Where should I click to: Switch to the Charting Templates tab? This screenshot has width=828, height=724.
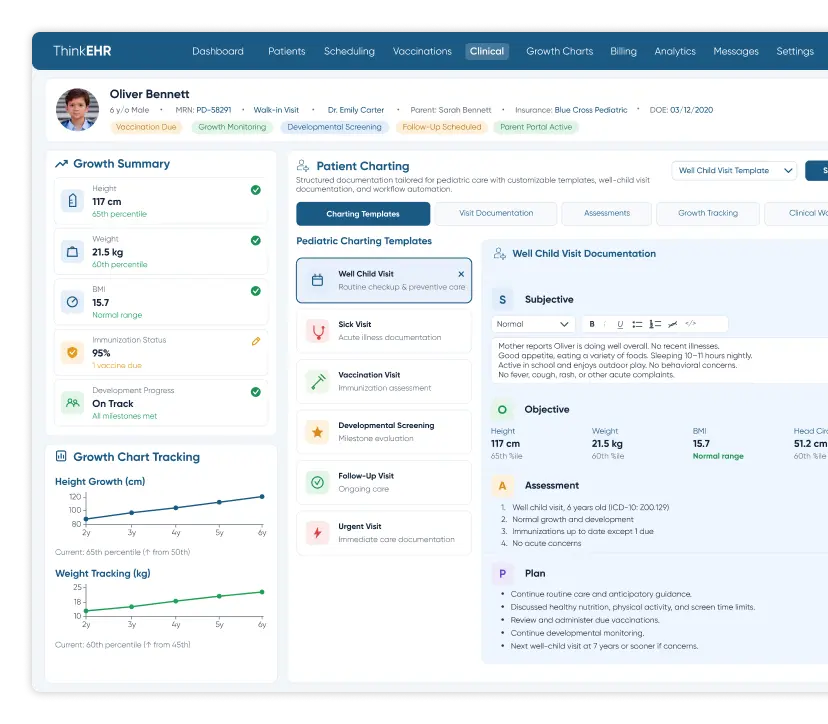coord(363,214)
